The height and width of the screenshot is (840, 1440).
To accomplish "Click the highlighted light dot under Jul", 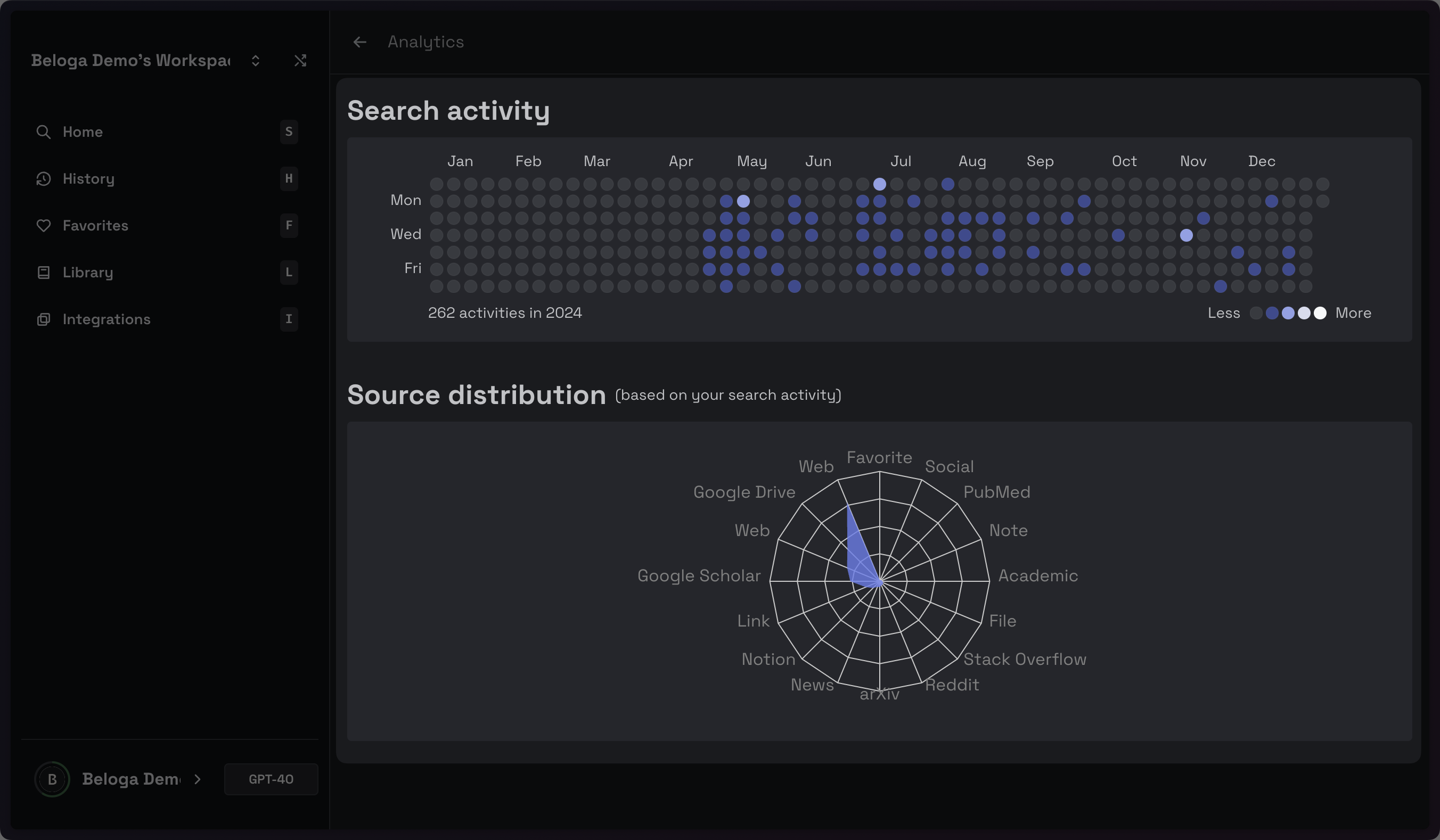I will click(x=879, y=184).
